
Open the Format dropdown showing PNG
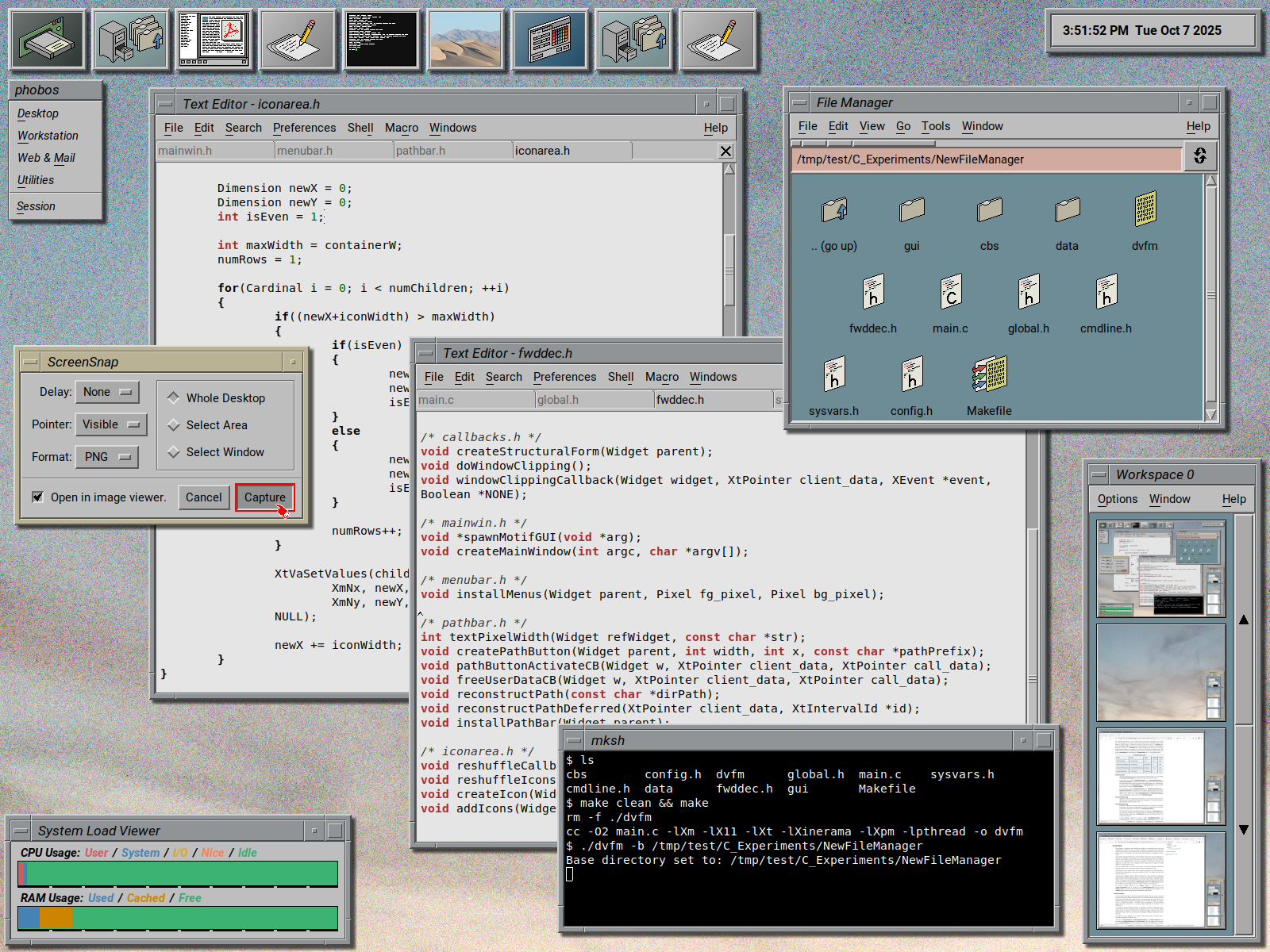pyautogui.click(x=107, y=457)
